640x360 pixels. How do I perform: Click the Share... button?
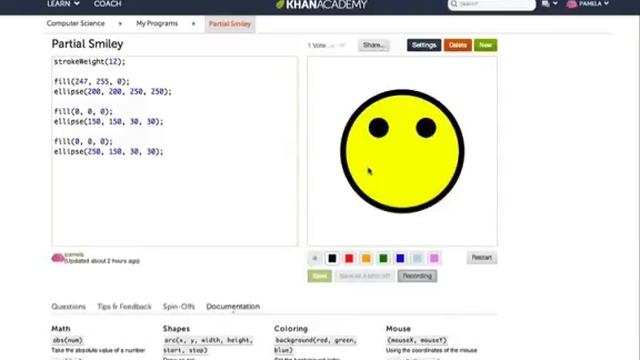tap(374, 45)
